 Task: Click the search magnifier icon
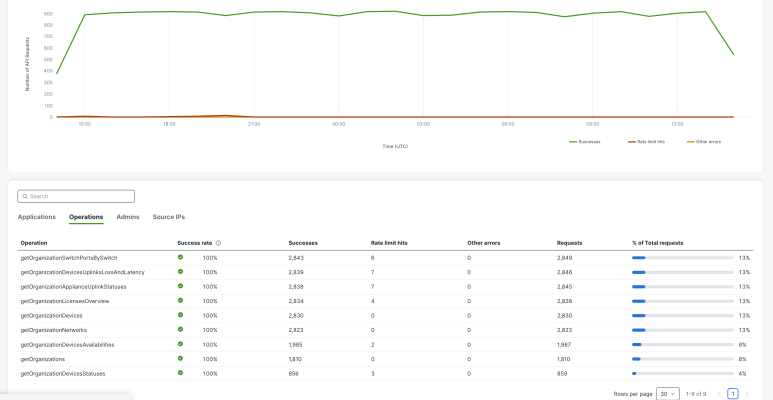click(x=24, y=197)
